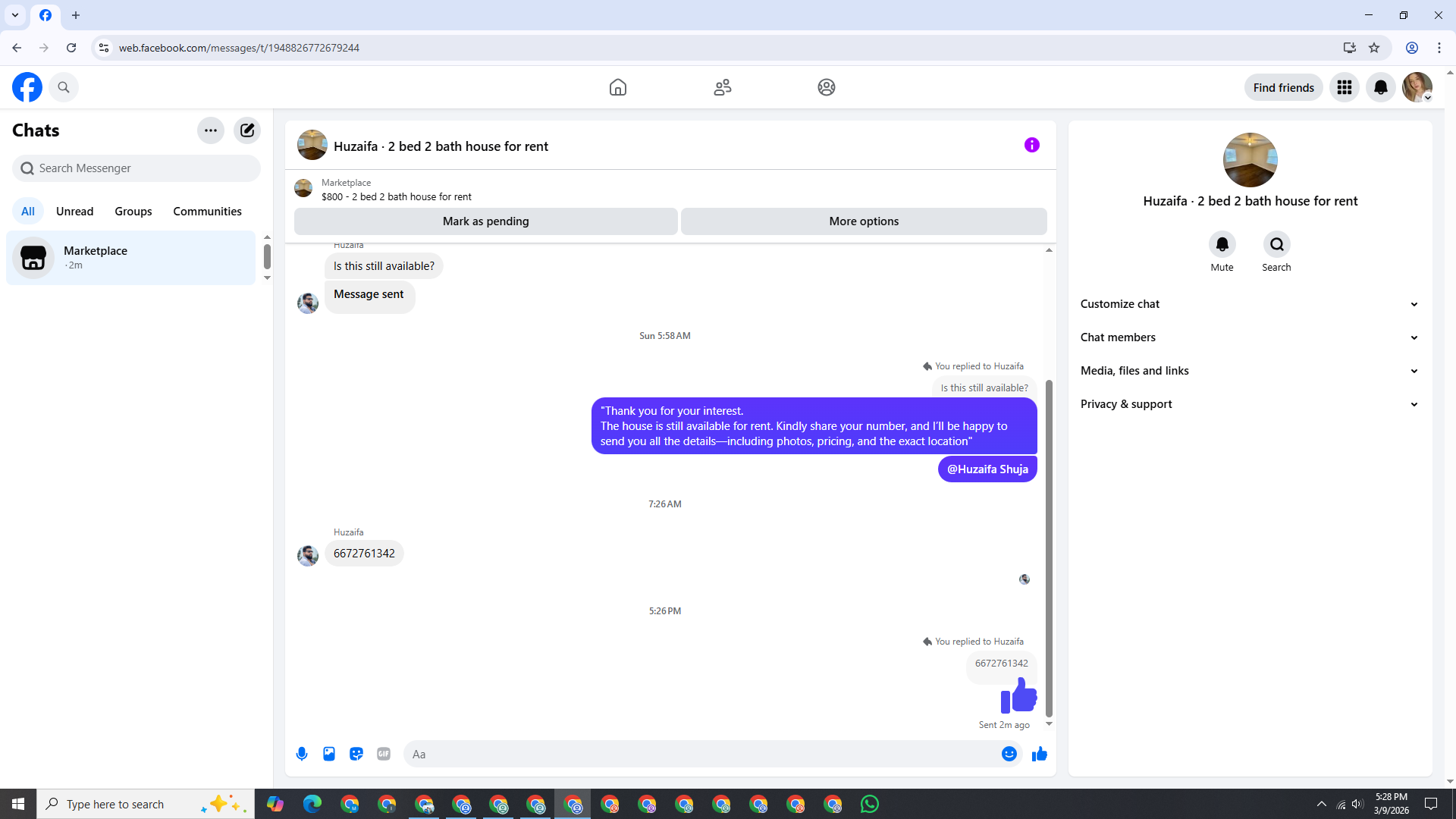Screen dimensions: 1456x819
Task: Attach a file with the image icon
Action: (x=329, y=754)
